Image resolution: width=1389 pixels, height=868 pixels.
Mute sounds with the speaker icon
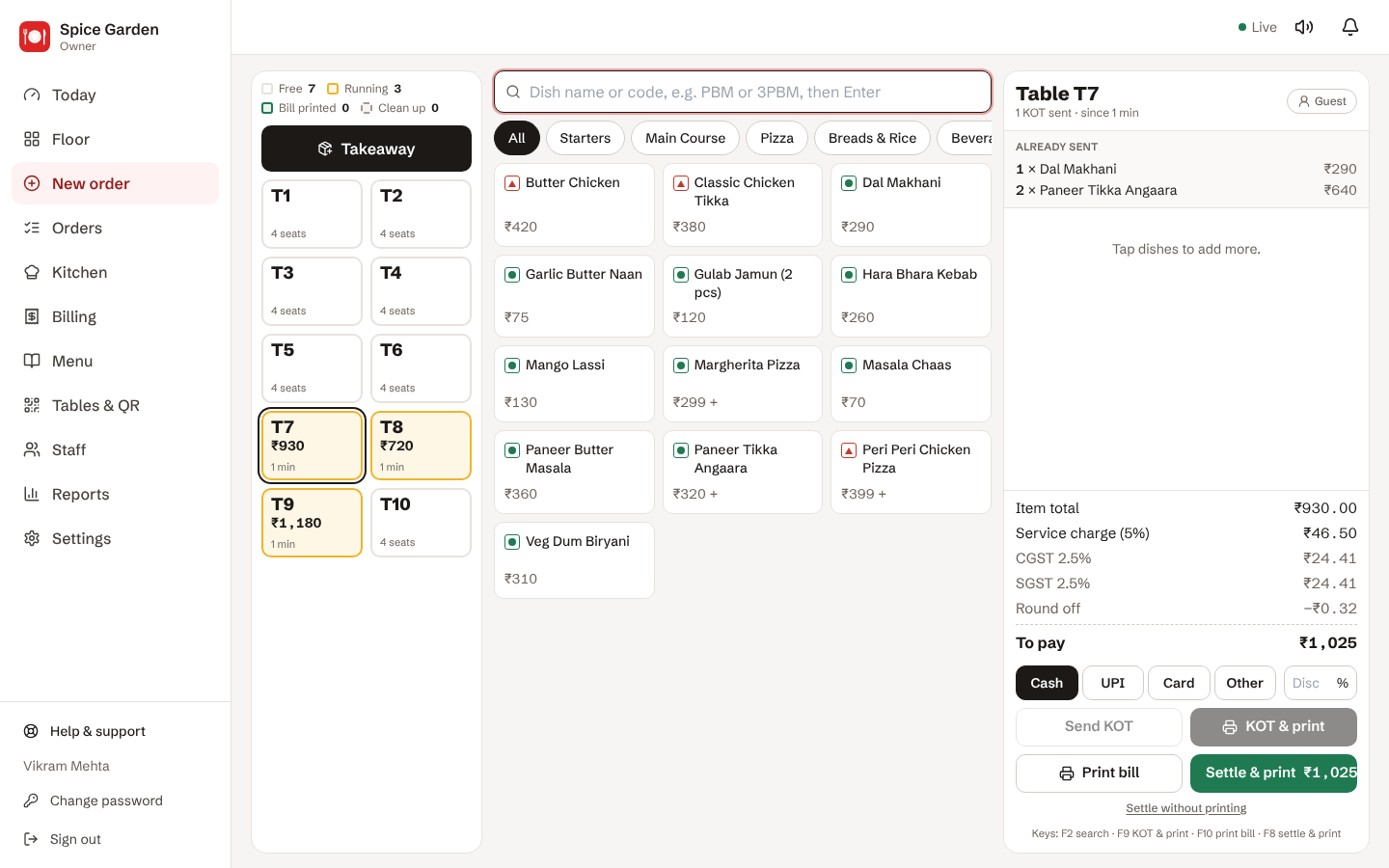point(1304,27)
